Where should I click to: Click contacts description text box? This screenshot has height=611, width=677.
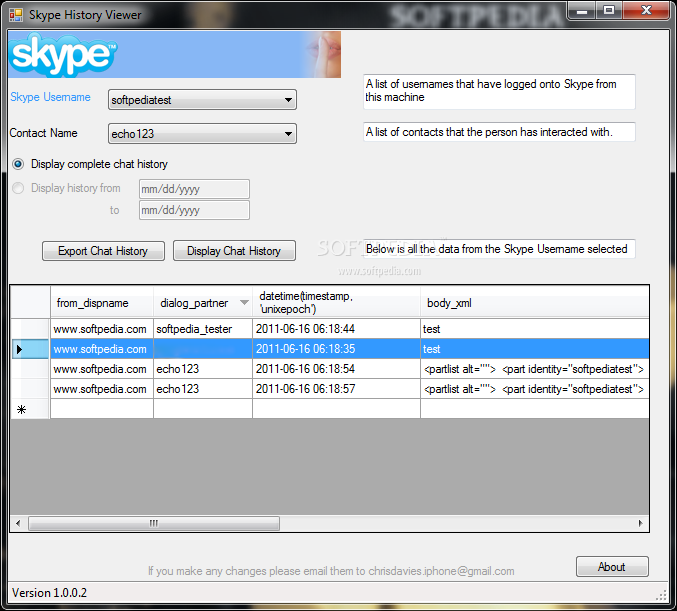click(499, 132)
